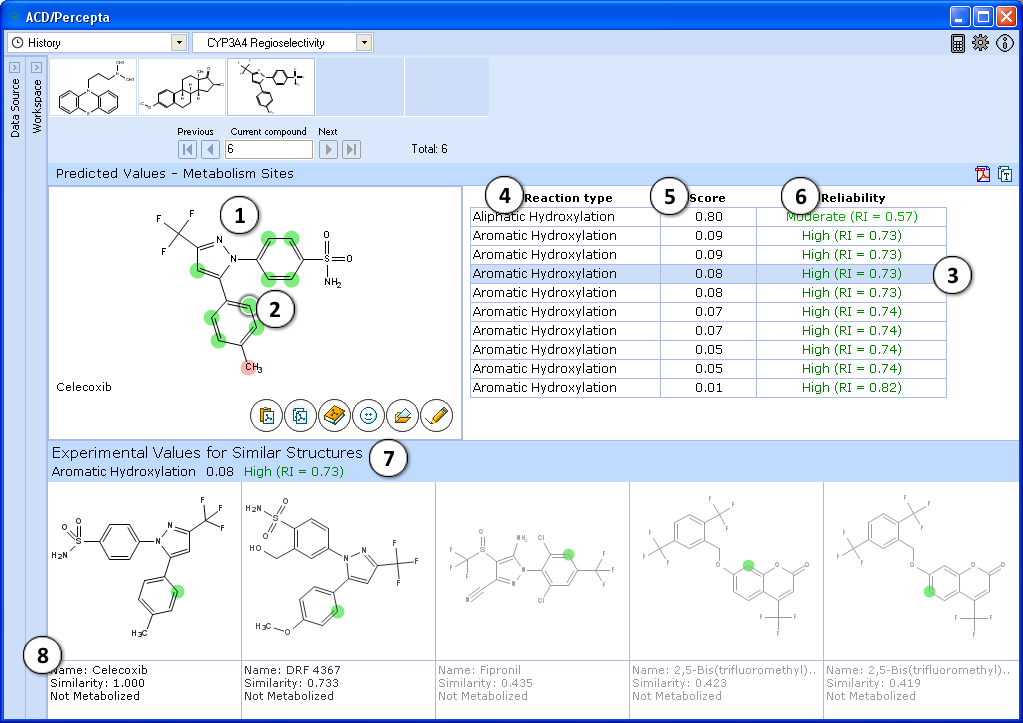Expand the Data Source side panel
This screenshot has height=723, width=1023.
click(15, 68)
